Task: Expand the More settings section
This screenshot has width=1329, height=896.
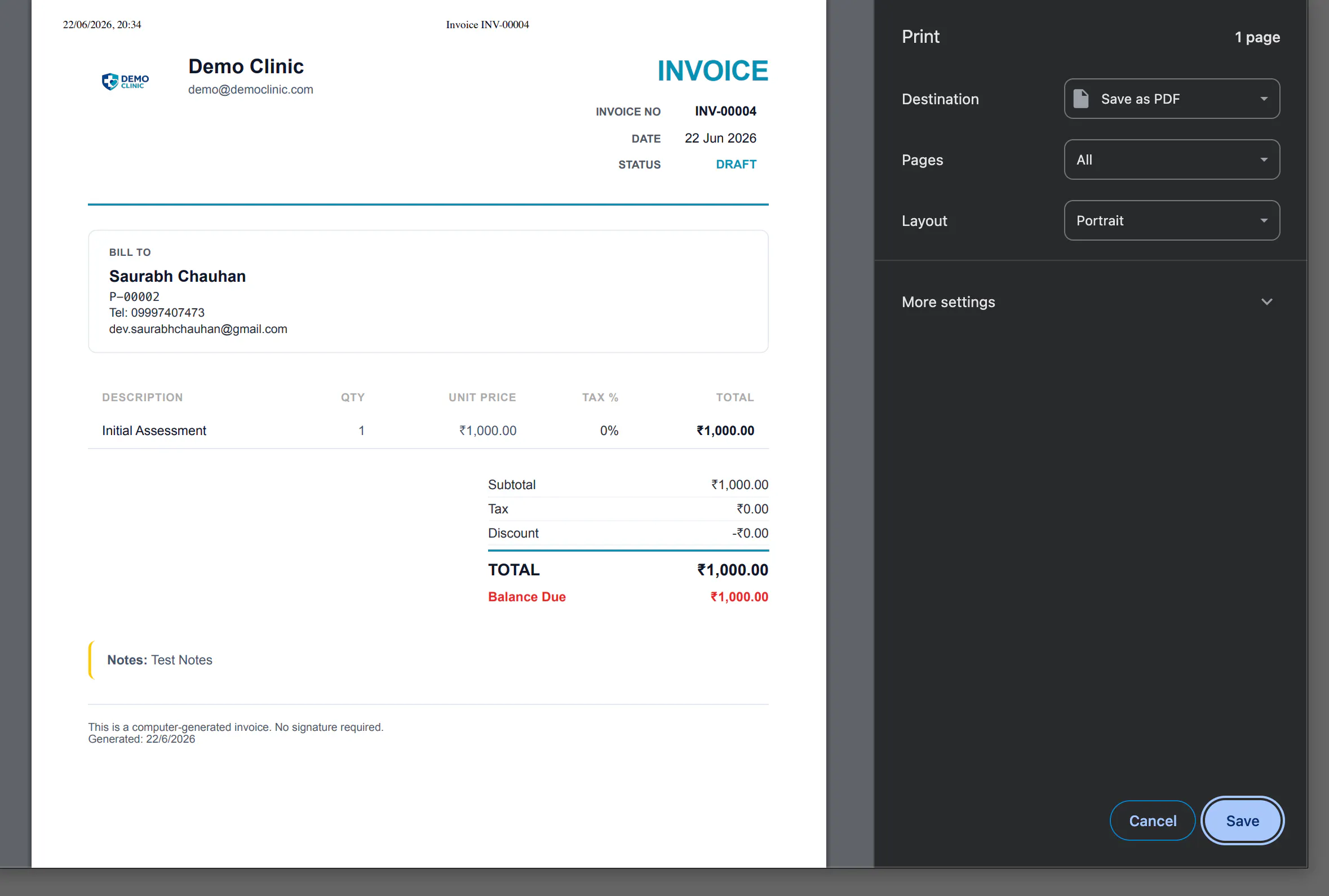Action: pos(1090,301)
